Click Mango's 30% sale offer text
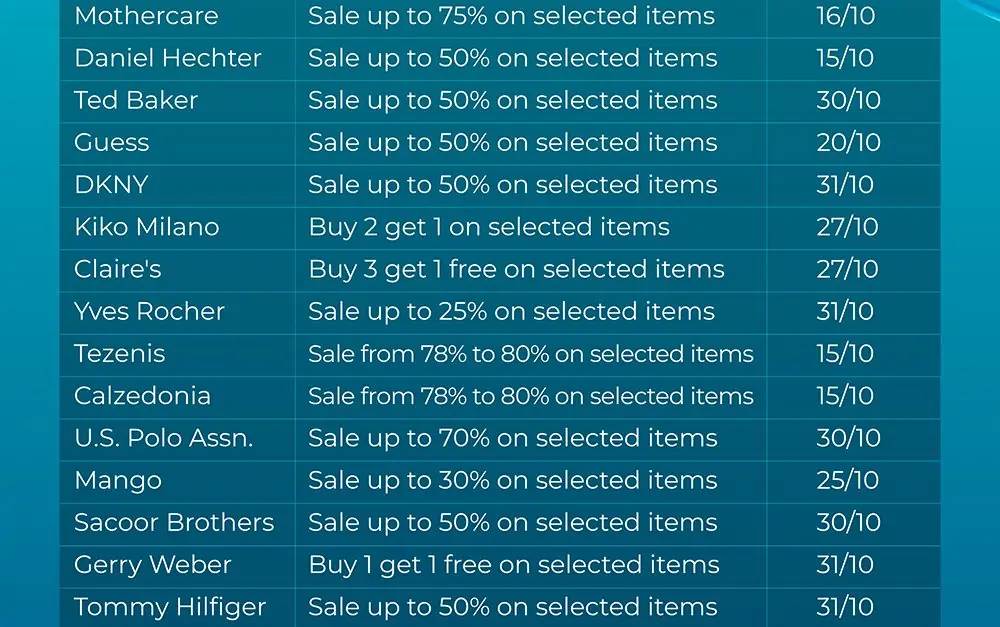Viewport: 1000px width, 627px height. [513, 480]
